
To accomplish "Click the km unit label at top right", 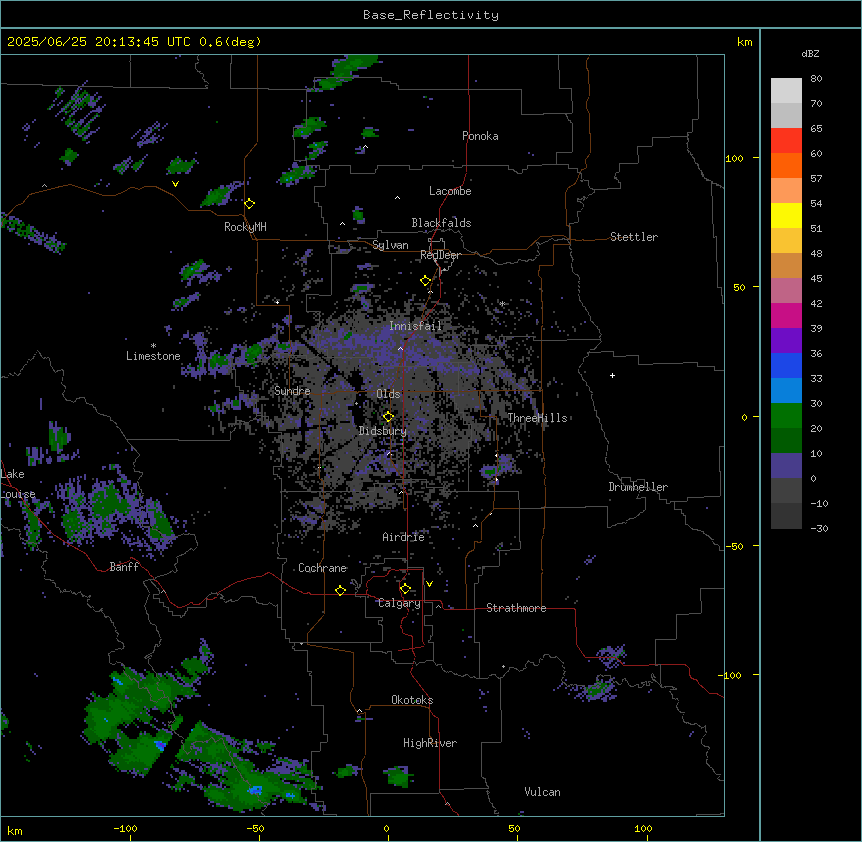I will point(745,42).
